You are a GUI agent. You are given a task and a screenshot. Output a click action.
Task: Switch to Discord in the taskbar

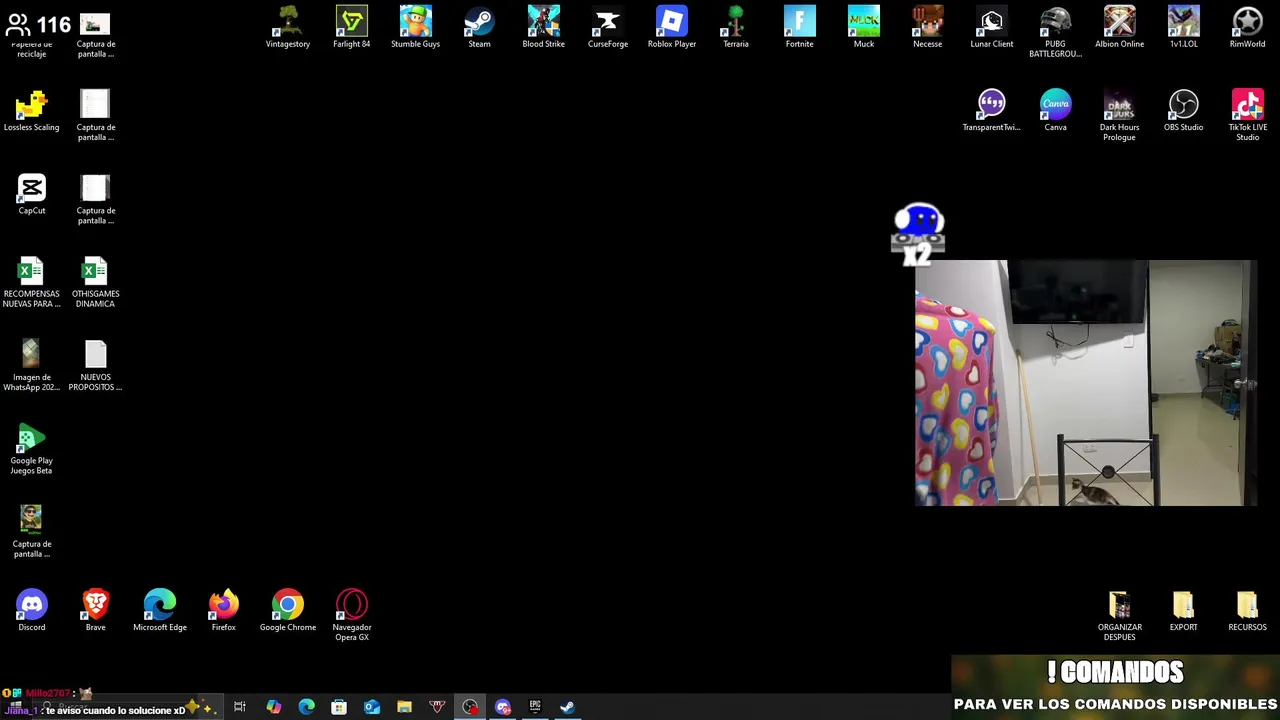[x=503, y=707]
